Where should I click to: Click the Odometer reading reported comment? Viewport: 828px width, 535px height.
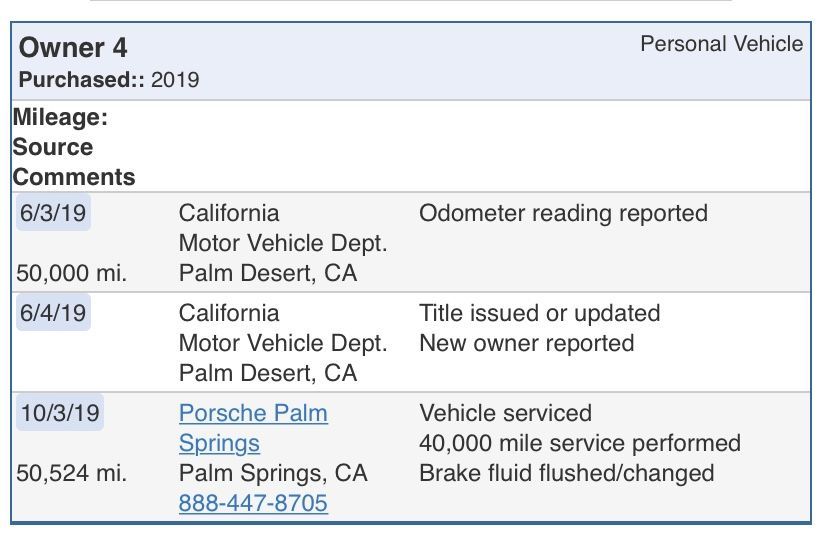[x=563, y=213]
